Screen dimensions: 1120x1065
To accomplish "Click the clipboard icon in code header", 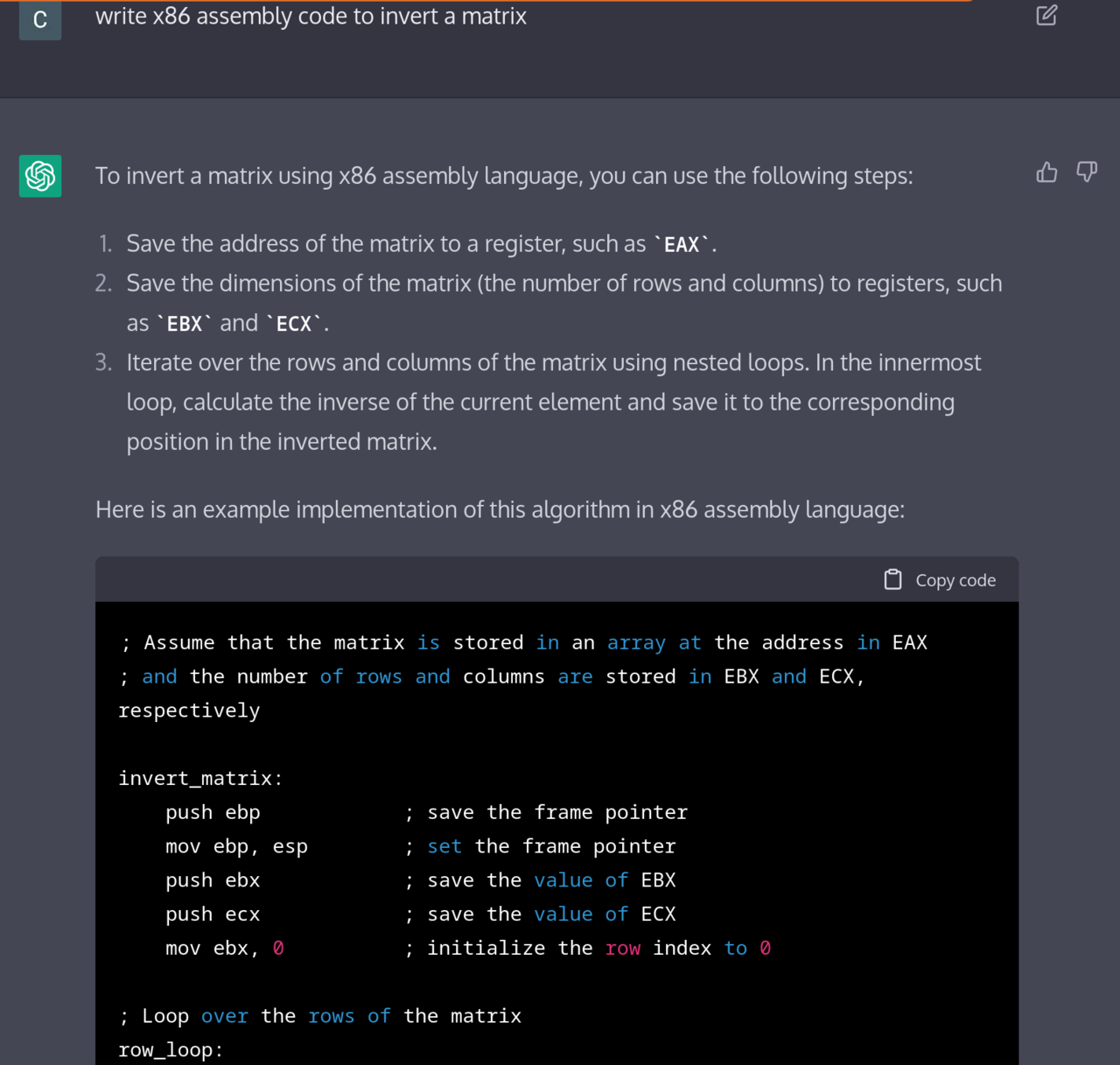I will [892, 579].
